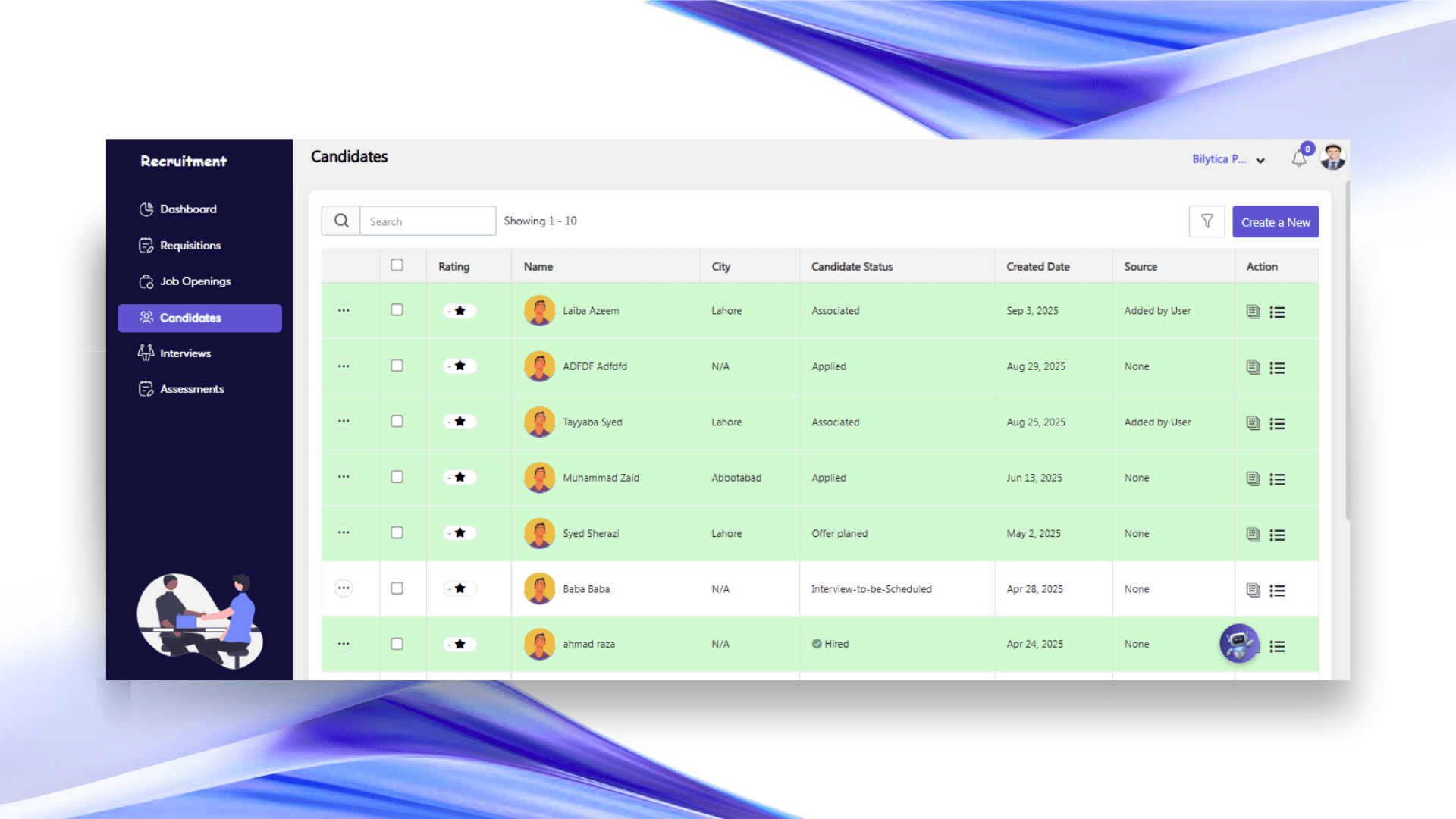Check the box for ADFDF Adfdfd
Image resolution: width=1456 pixels, height=819 pixels.
(x=397, y=366)
